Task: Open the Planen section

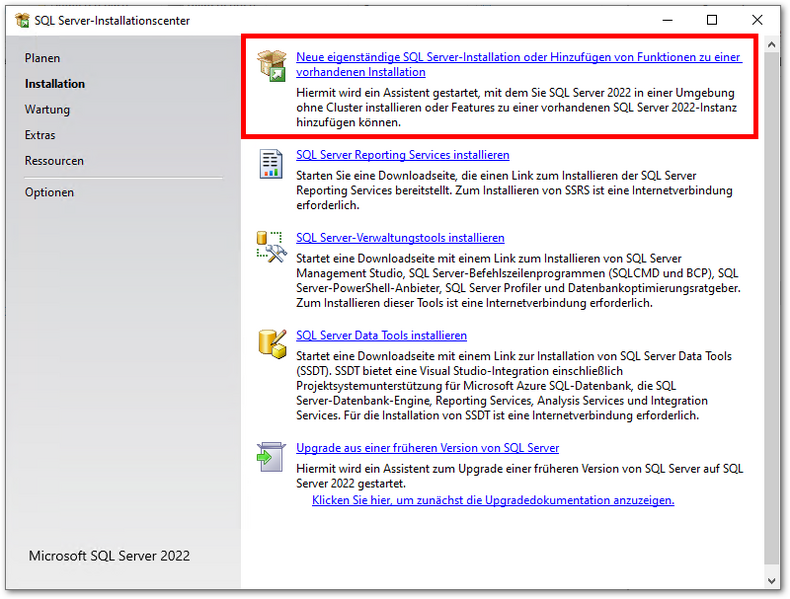Action: click(43, 58)
